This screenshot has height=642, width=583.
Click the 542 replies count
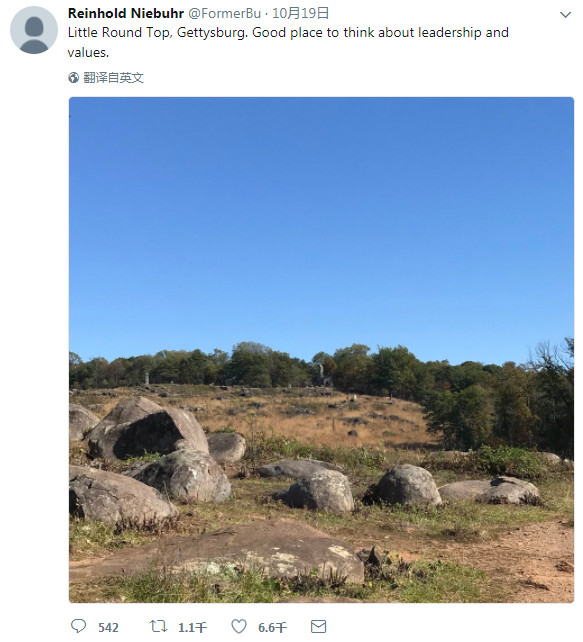(x=108, y=627)
